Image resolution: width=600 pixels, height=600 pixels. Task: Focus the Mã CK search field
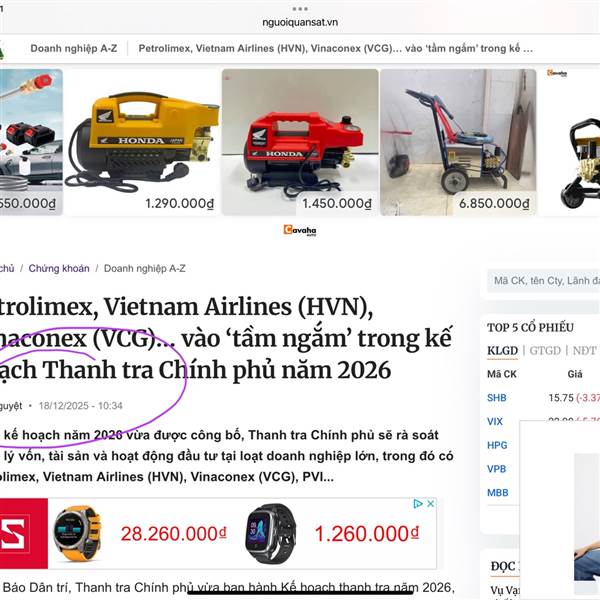pos(543,280)
